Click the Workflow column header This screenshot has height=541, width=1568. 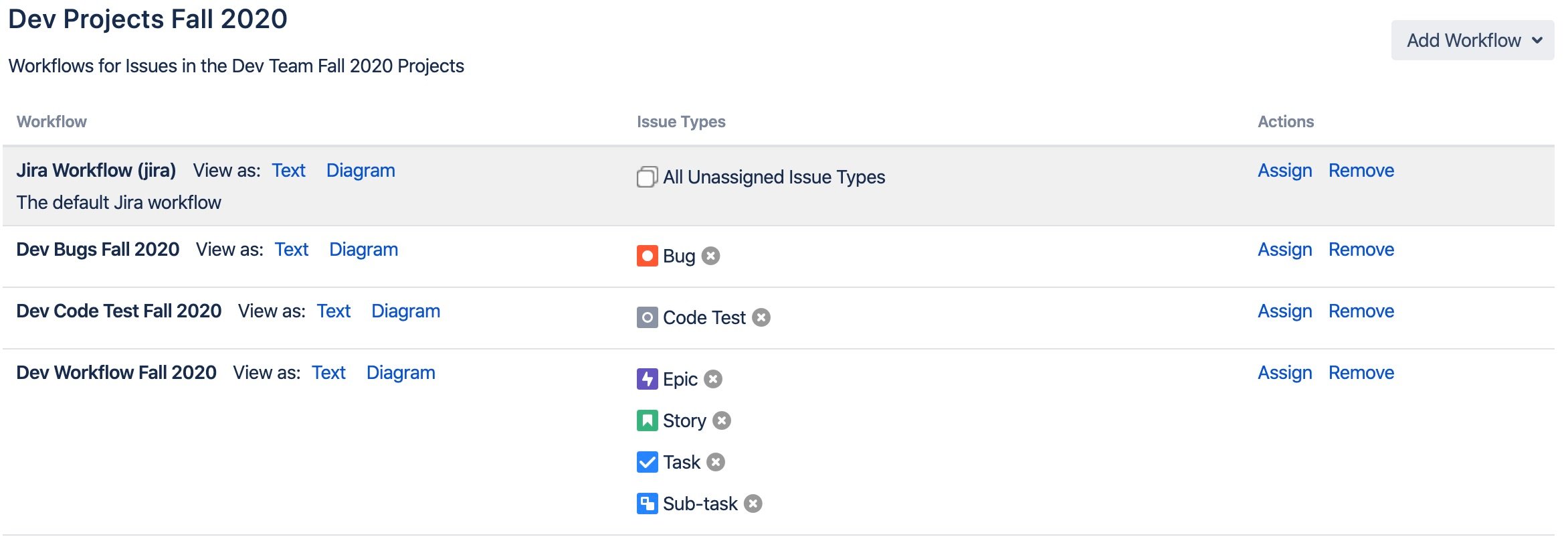[x=52, y=122]
